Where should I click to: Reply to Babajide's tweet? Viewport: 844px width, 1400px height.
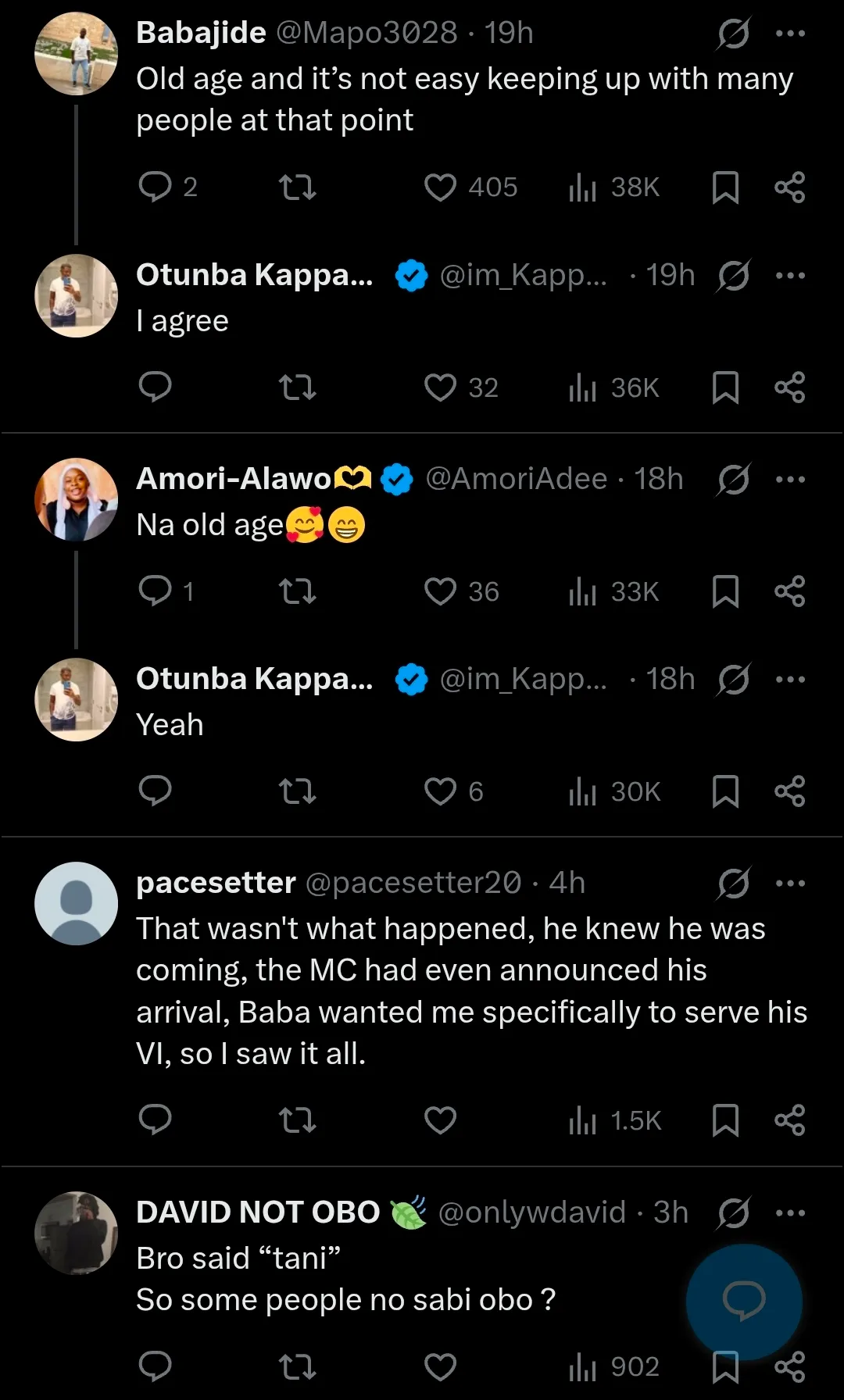tap(155, 187)
